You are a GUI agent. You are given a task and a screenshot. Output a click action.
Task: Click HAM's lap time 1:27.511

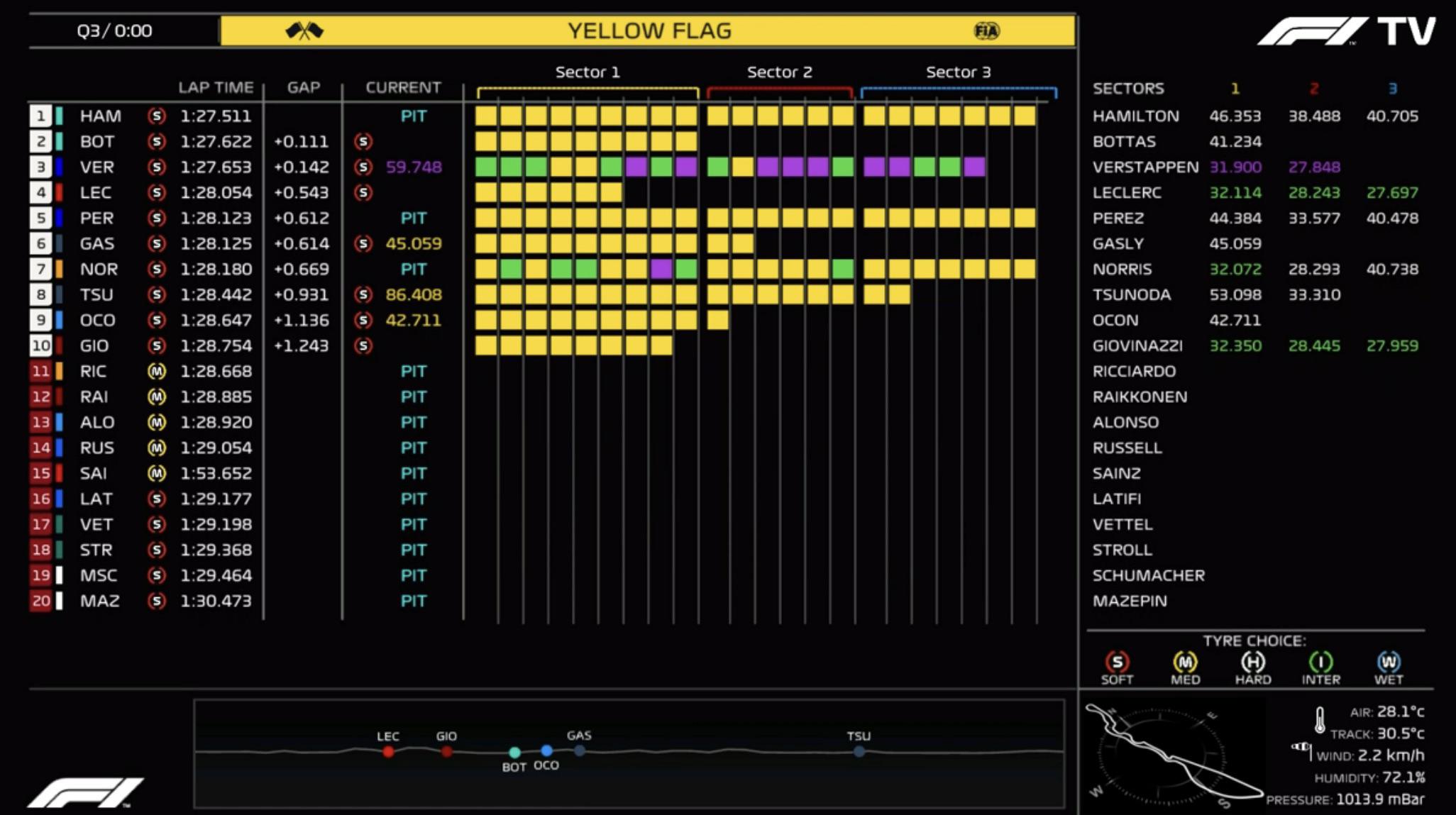point(216,116)
